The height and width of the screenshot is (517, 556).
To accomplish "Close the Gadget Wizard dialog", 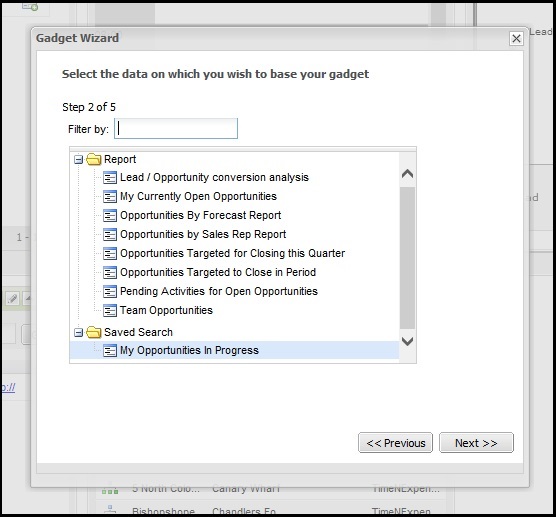I will click(x=516, y=38).
